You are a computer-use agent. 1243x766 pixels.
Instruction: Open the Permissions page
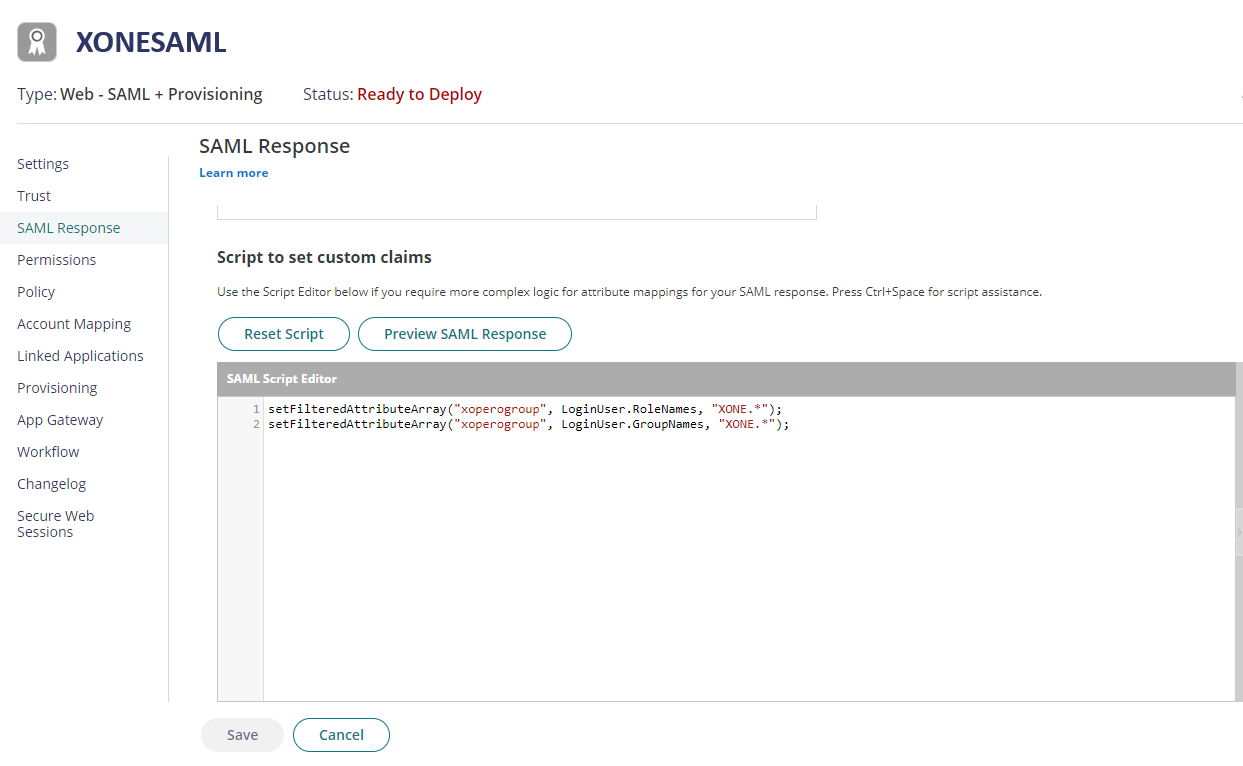click(x=56, y=260)
